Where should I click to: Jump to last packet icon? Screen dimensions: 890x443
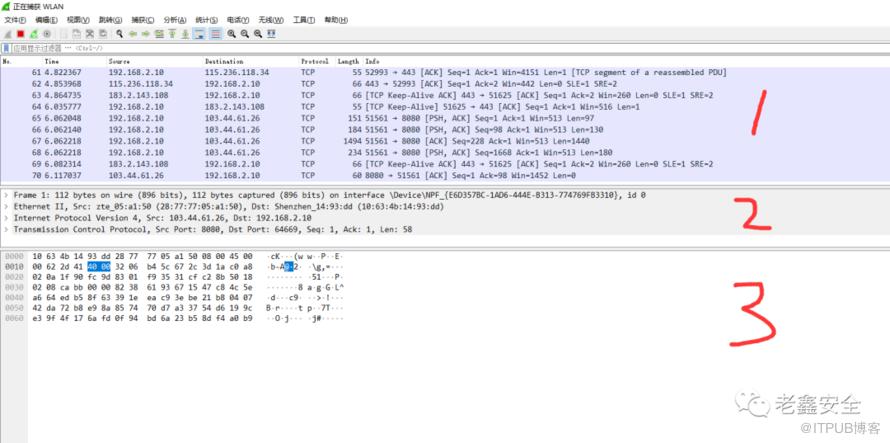pos(185,34)
